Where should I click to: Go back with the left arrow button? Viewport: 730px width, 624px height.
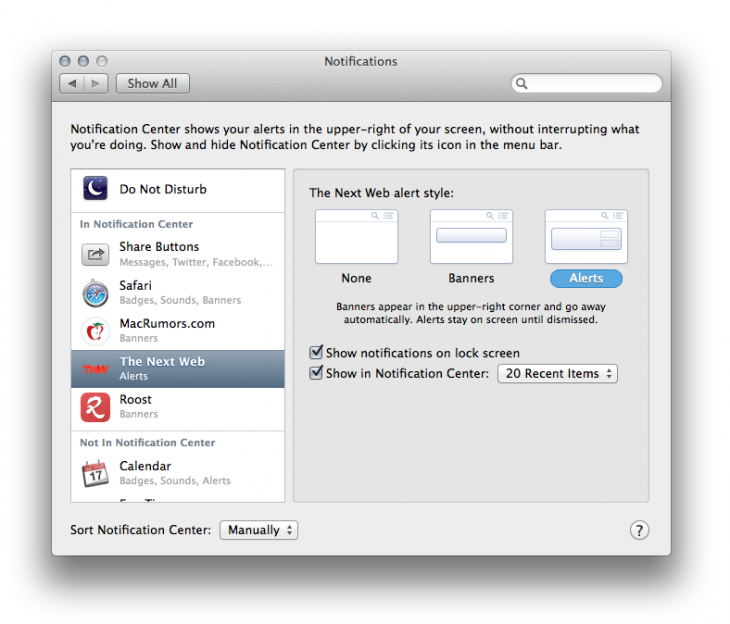tap(72, 83)
